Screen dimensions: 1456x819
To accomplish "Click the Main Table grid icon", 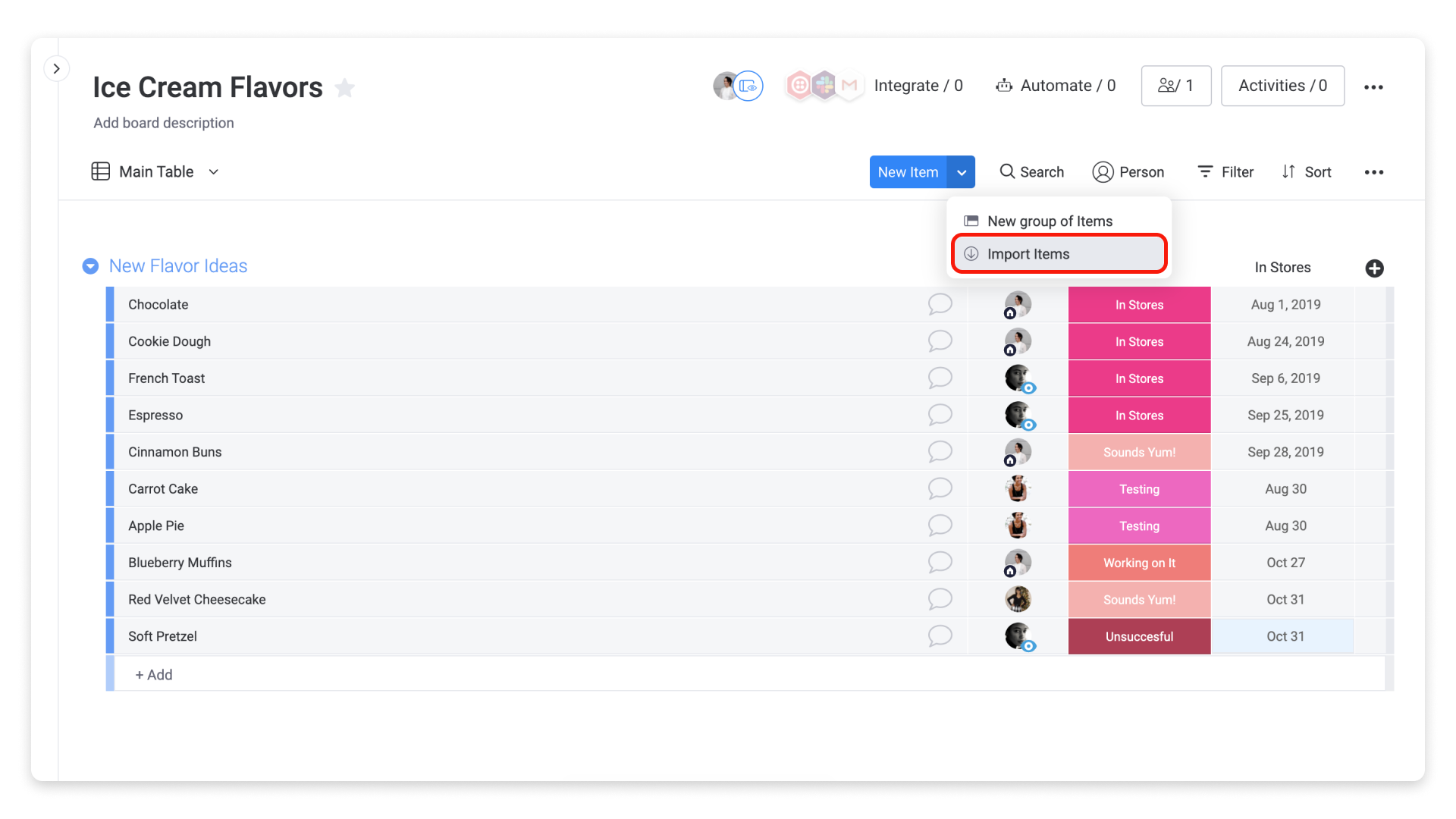I will [100, 171].
